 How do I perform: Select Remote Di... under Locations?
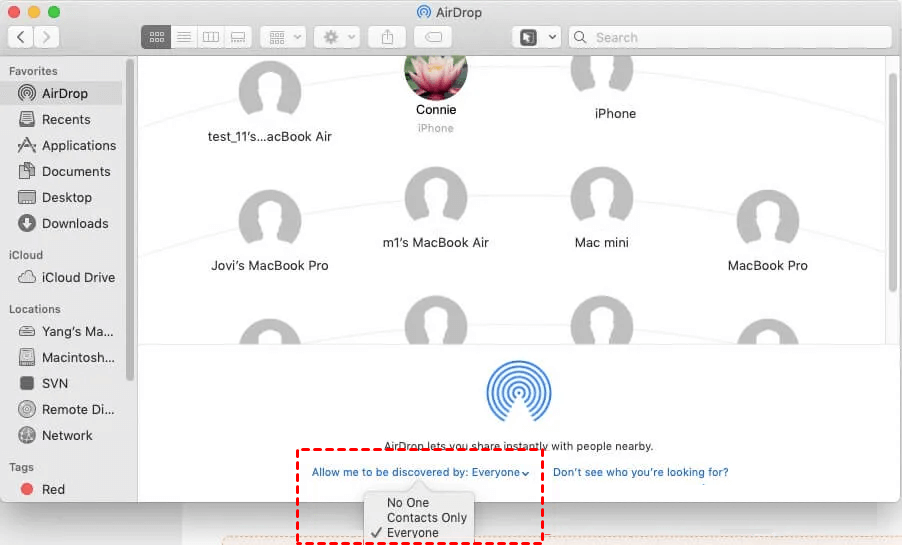[61, 409]
